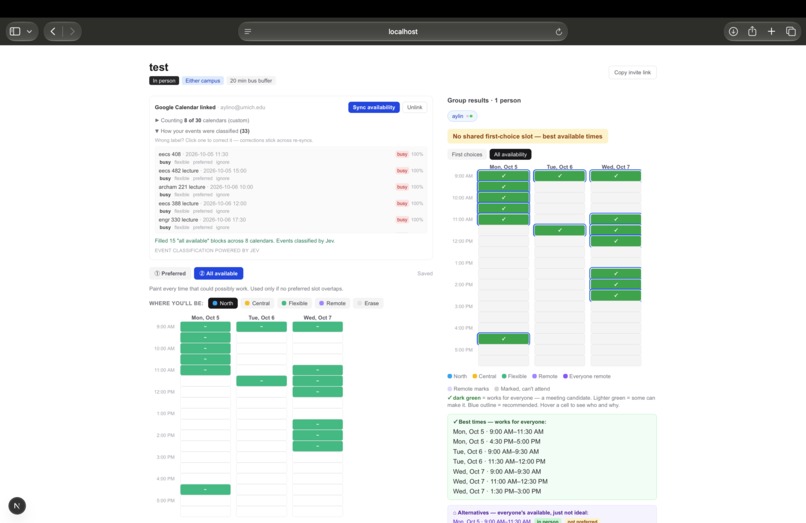Select the North location brush
Viewport: 806px width, 523px height.
tap(223, 303)
